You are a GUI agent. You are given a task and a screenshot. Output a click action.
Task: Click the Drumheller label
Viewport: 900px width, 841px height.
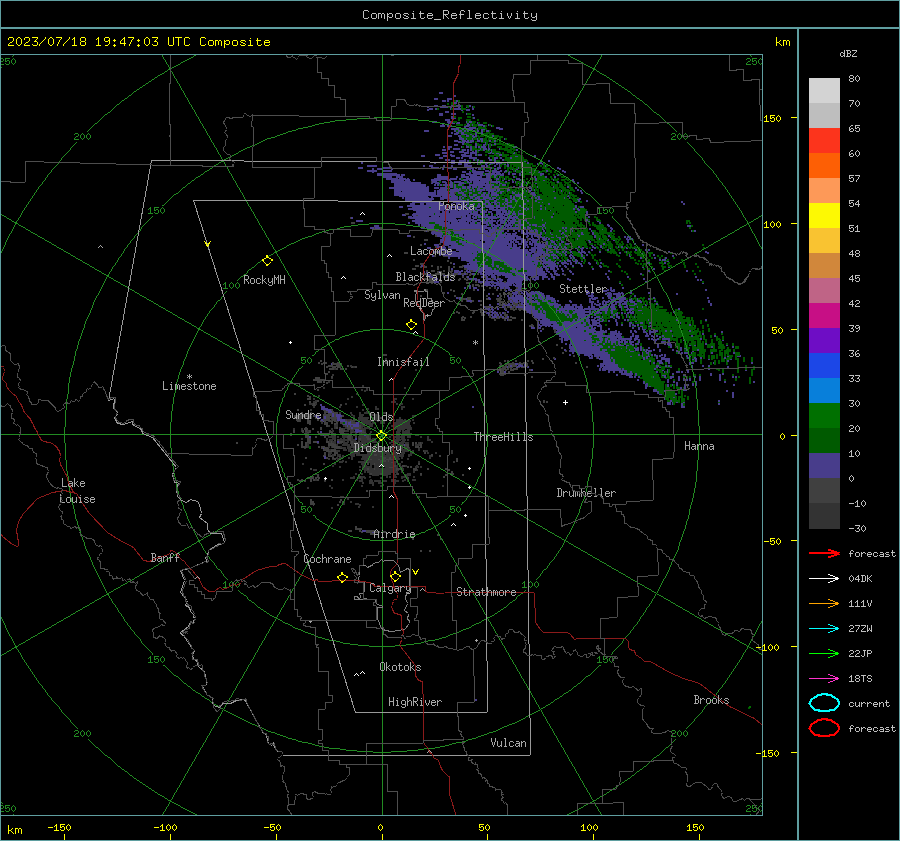pyautogui.click(x=586, y=493)
